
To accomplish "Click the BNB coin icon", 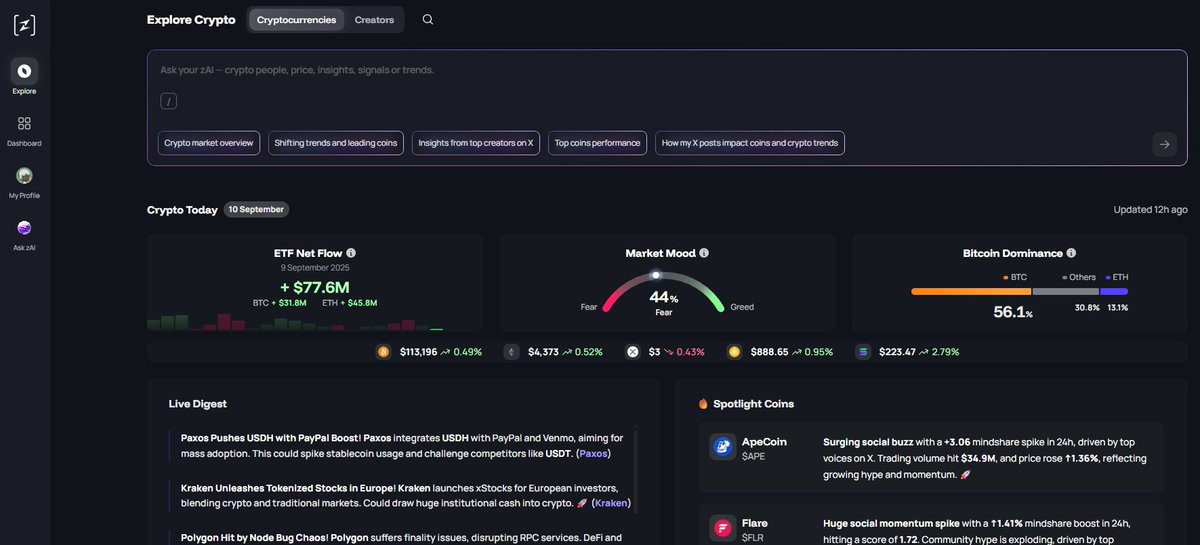I will pyautogui.click(x=735, y=352).
